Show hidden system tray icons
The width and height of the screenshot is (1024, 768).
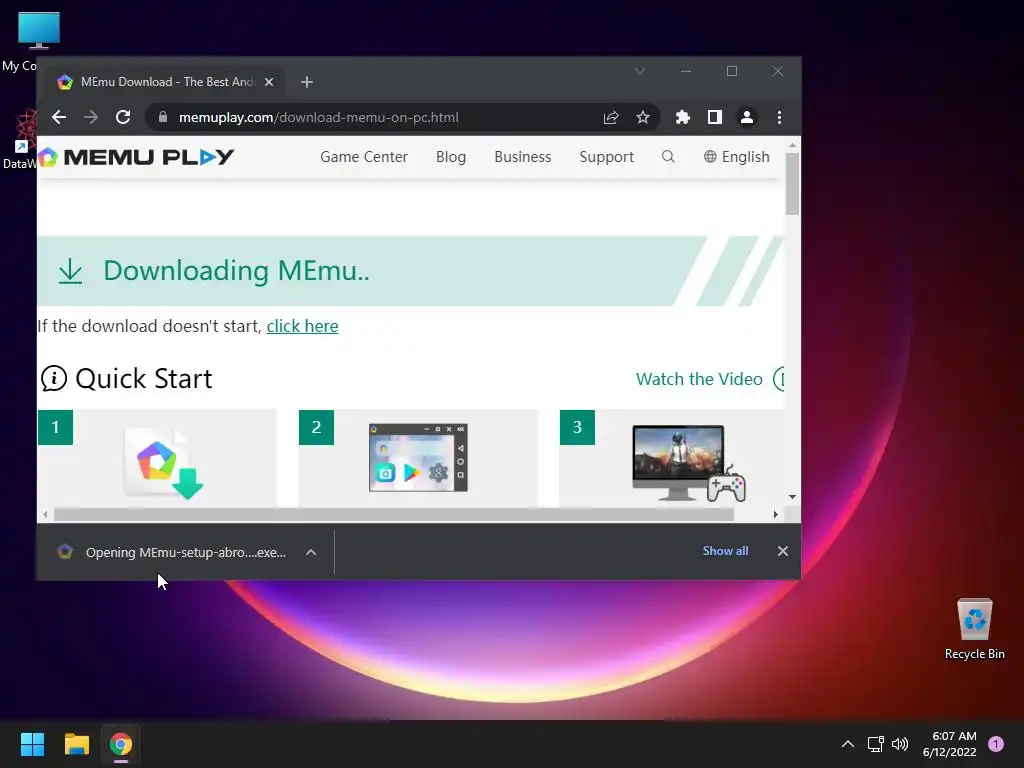[848, 744]
